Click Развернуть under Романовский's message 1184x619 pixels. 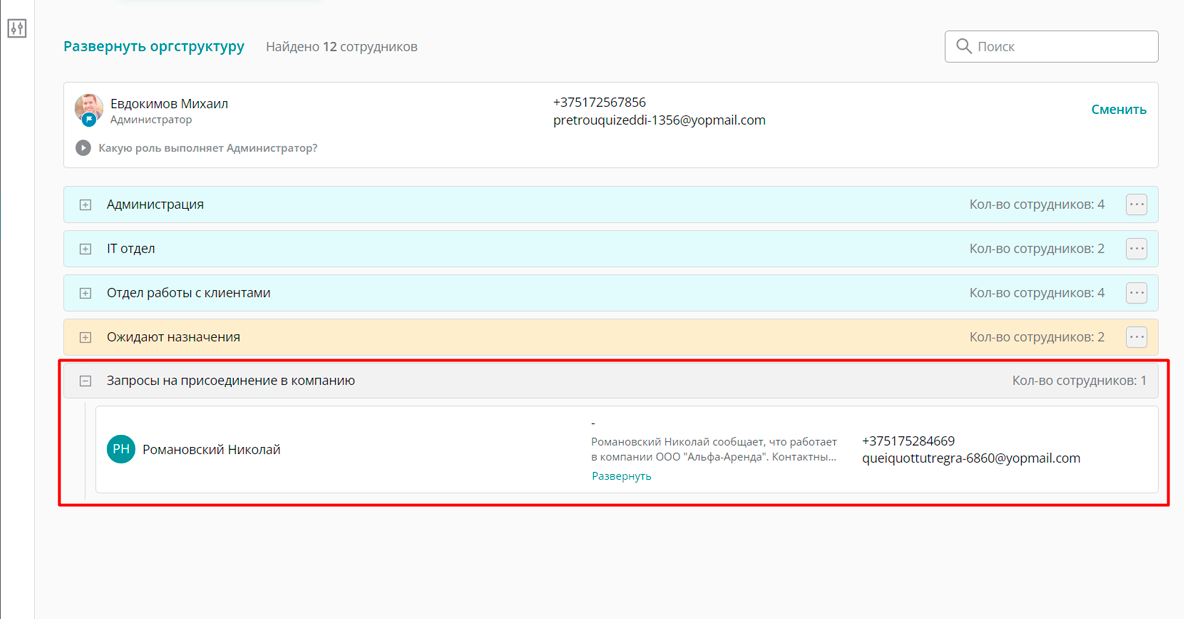pyautogui.click(x=621, y=476)
